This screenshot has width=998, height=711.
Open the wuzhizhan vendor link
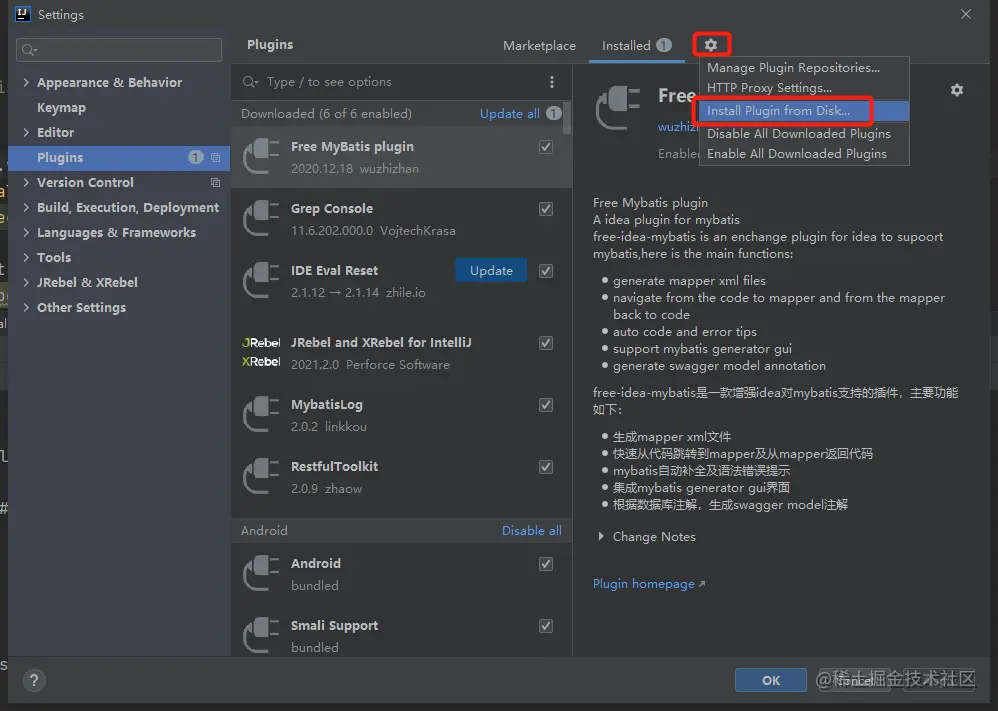(x=678, y=127)
